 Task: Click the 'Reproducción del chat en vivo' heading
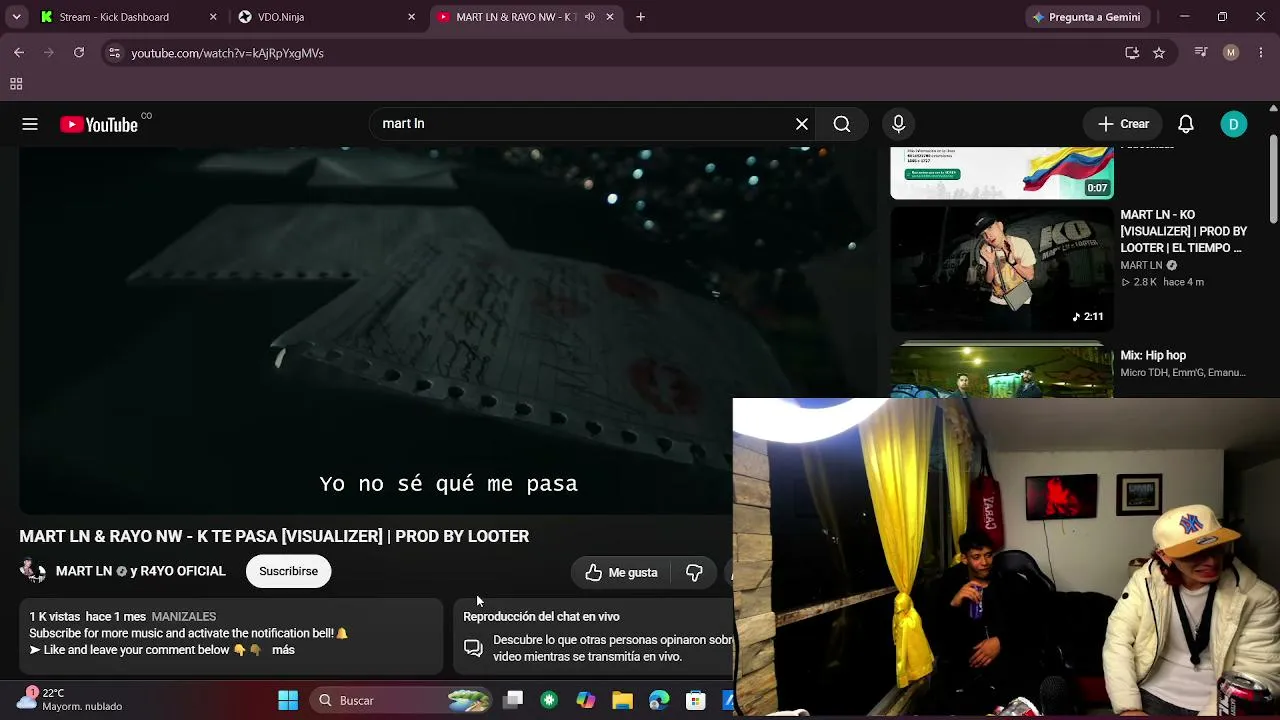541,617
